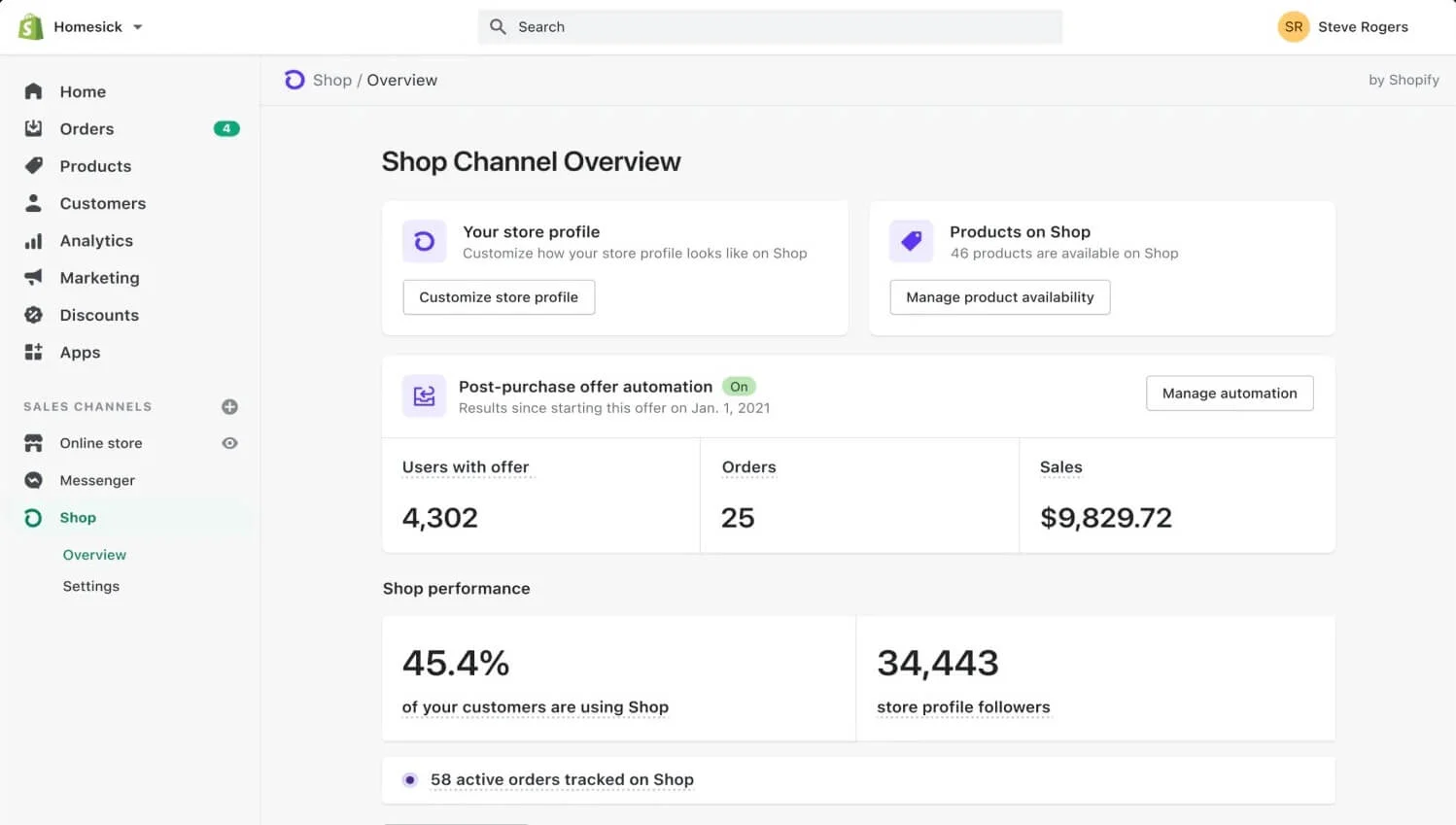Click the Marketing megaphone icon
The image size is (1456, 825).
[x=33, y=277]
